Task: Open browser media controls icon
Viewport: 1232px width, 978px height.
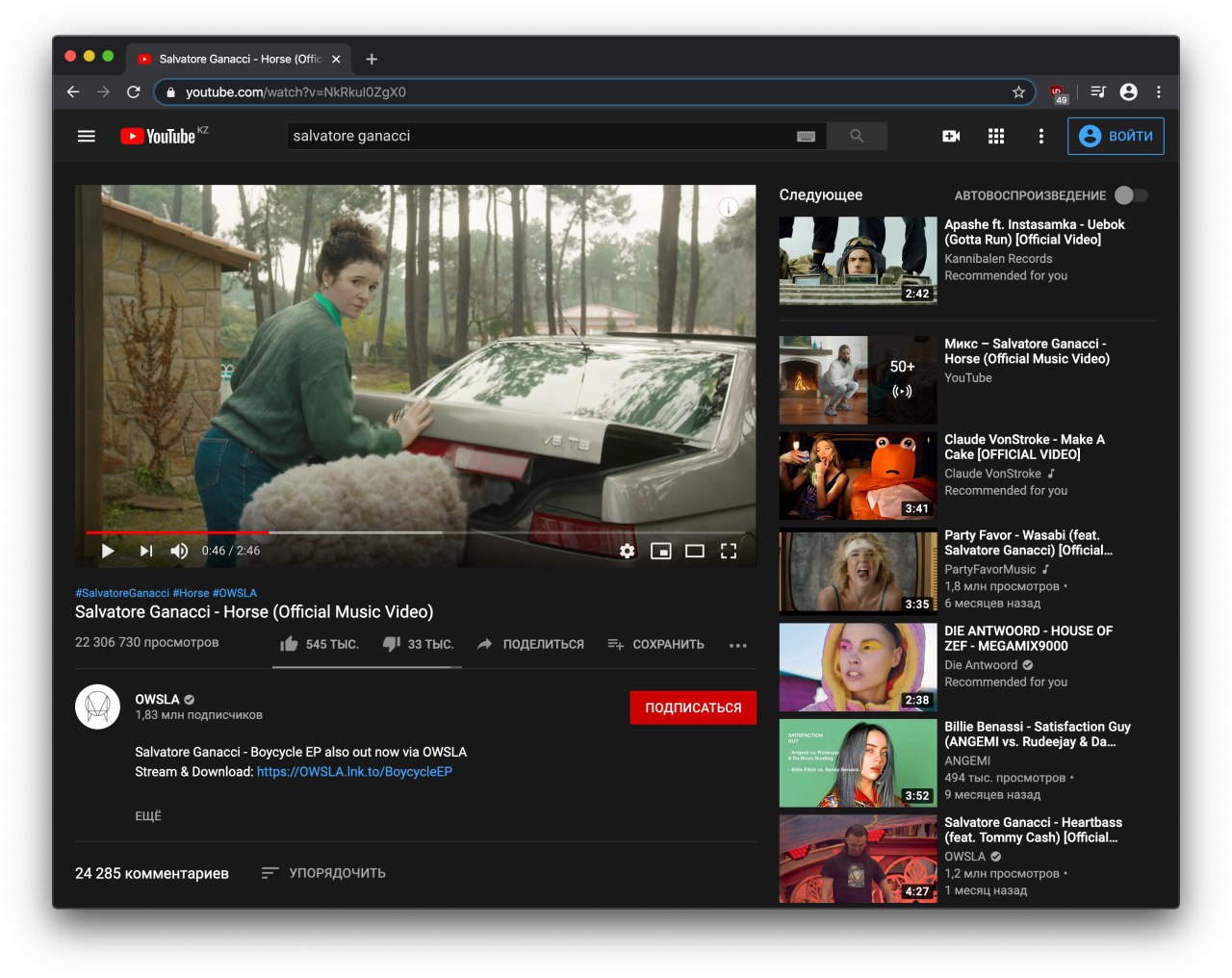Action: (1098, 91)
